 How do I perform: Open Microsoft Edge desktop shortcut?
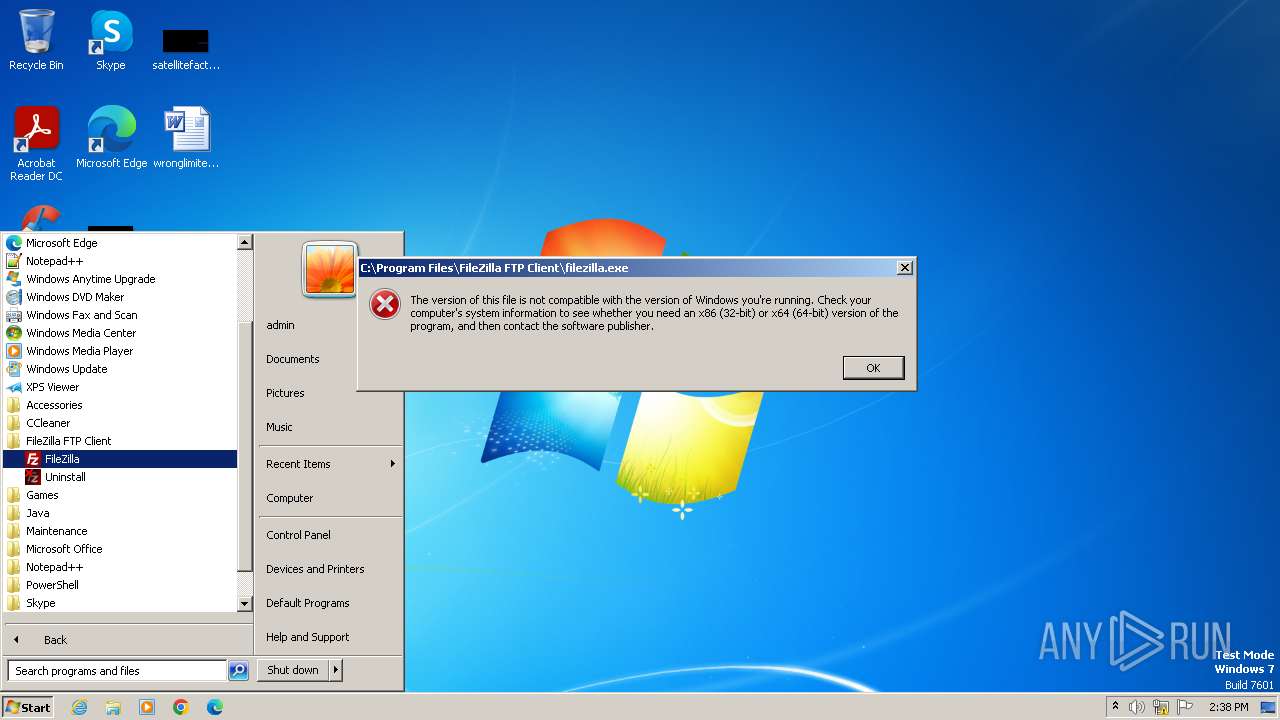point(111,137)
